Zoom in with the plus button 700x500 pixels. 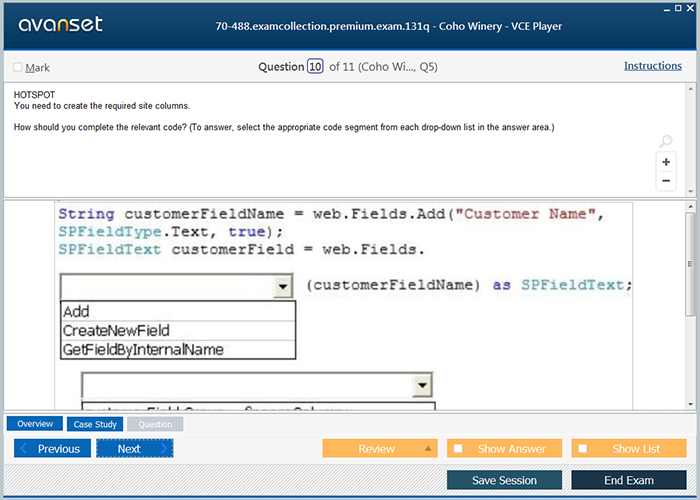[666, 162]
